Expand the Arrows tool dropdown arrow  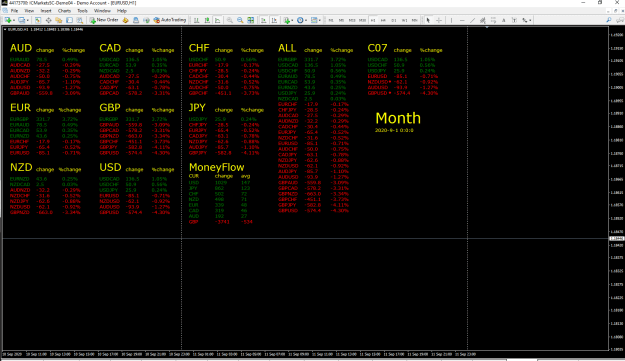[530, 20]
